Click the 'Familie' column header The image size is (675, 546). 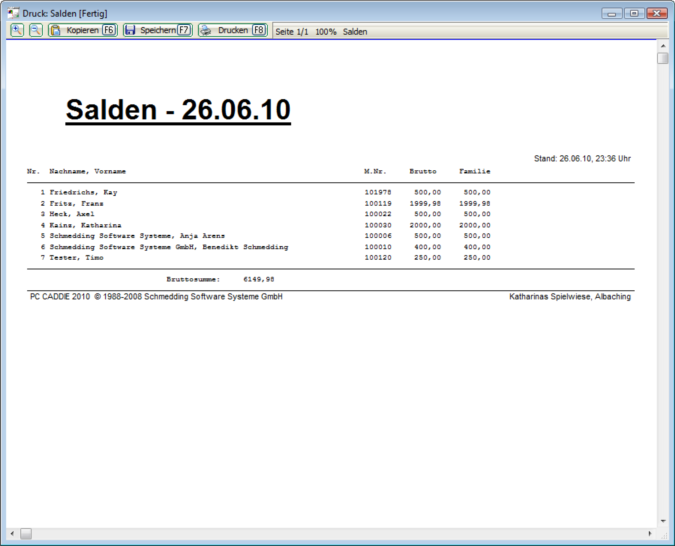tap(475, 171)
